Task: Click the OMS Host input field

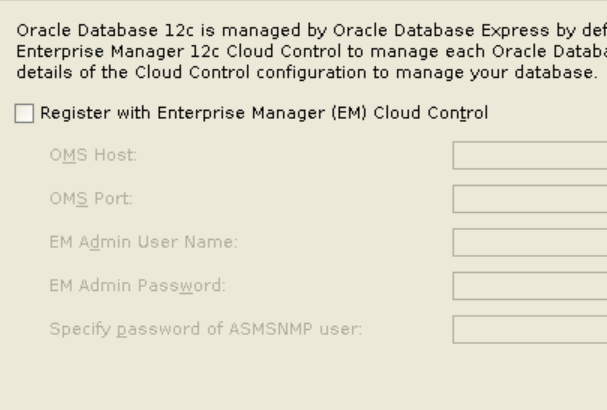Action: 530,155
